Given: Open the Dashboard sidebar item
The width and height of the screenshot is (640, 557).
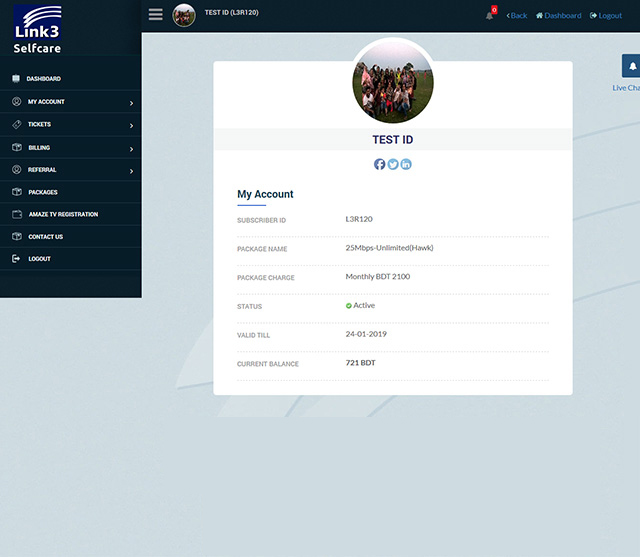Looking at the screenshot, I should (43, 79).
